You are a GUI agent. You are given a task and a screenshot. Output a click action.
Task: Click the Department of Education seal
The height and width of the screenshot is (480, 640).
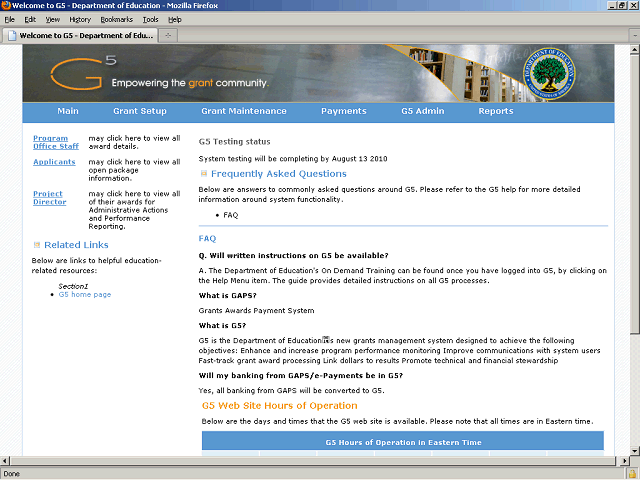coord(549,73)
